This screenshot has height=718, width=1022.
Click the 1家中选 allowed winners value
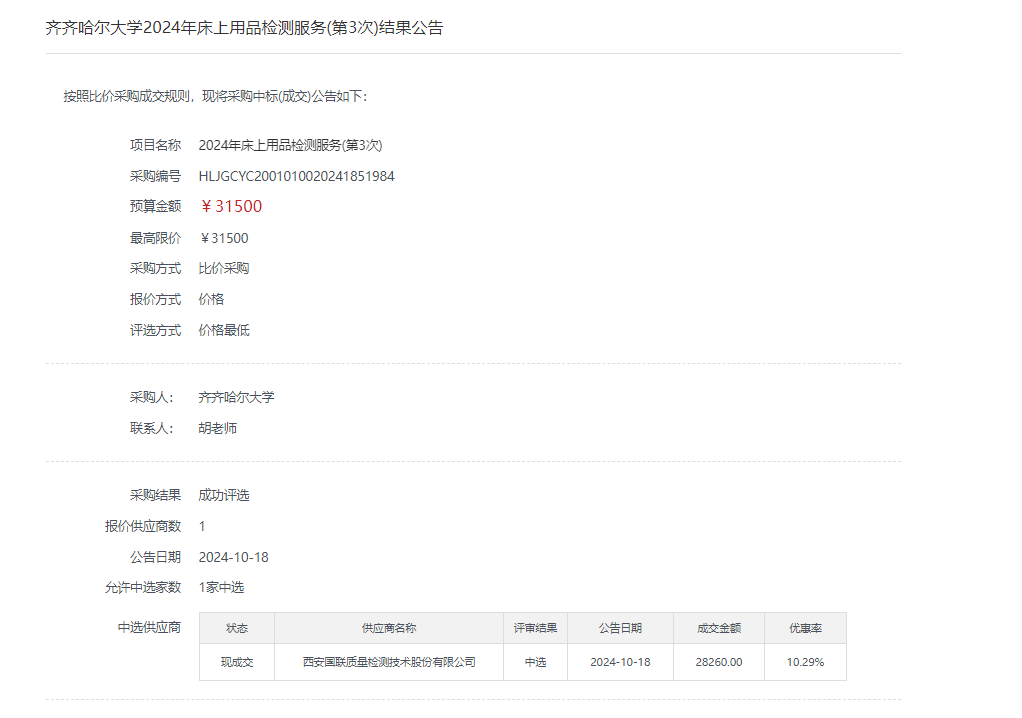(x=221, y=587)
